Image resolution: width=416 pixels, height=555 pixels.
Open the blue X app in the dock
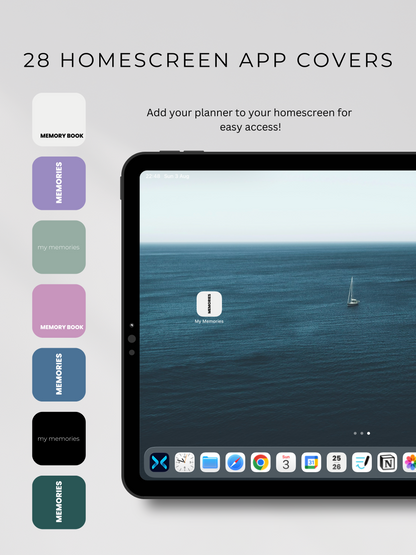pyautogui.click(x=159, y=462)
